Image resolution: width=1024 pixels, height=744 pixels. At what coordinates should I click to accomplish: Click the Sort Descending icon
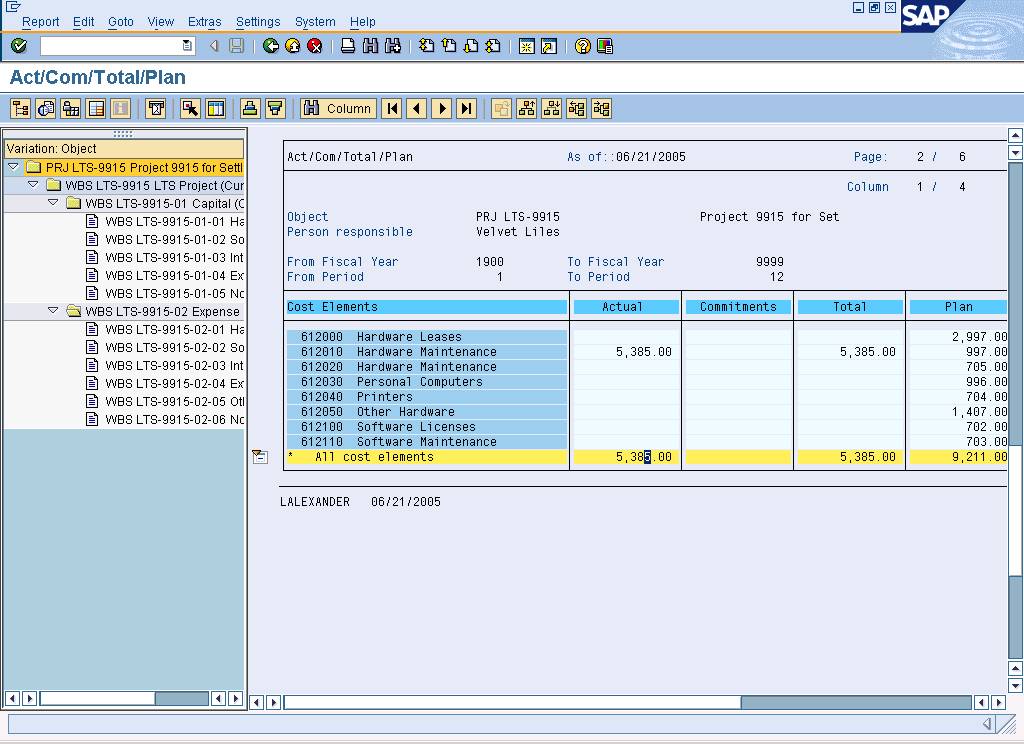275,108
